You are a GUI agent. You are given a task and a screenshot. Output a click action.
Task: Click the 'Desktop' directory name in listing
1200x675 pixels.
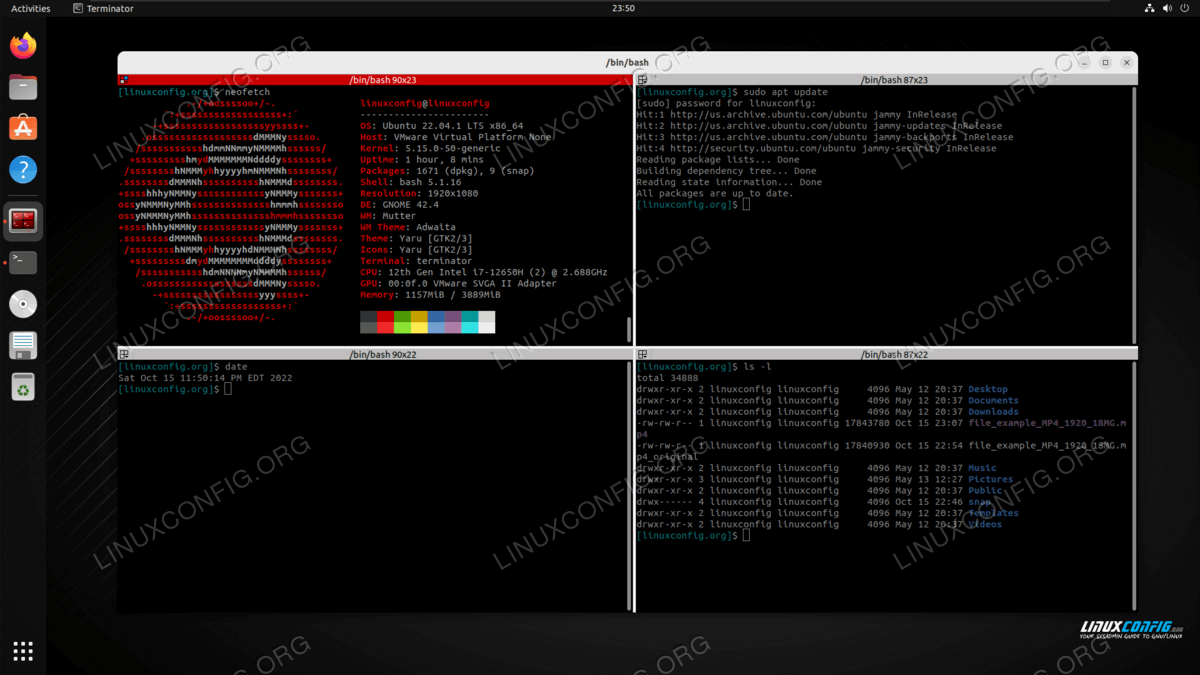988,389
